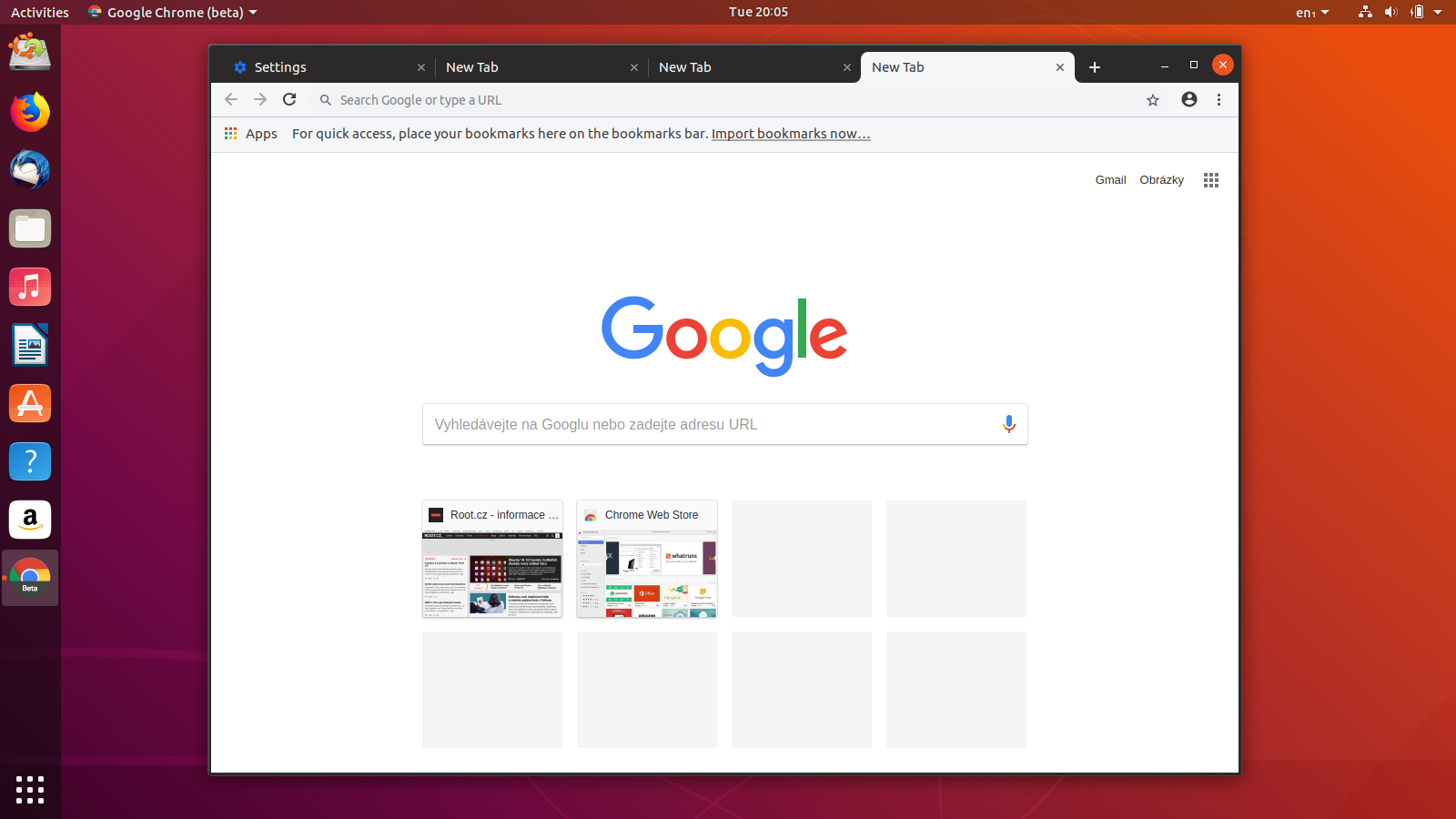
Task: Open the Activities overview
Action: [x=40, y=12]
